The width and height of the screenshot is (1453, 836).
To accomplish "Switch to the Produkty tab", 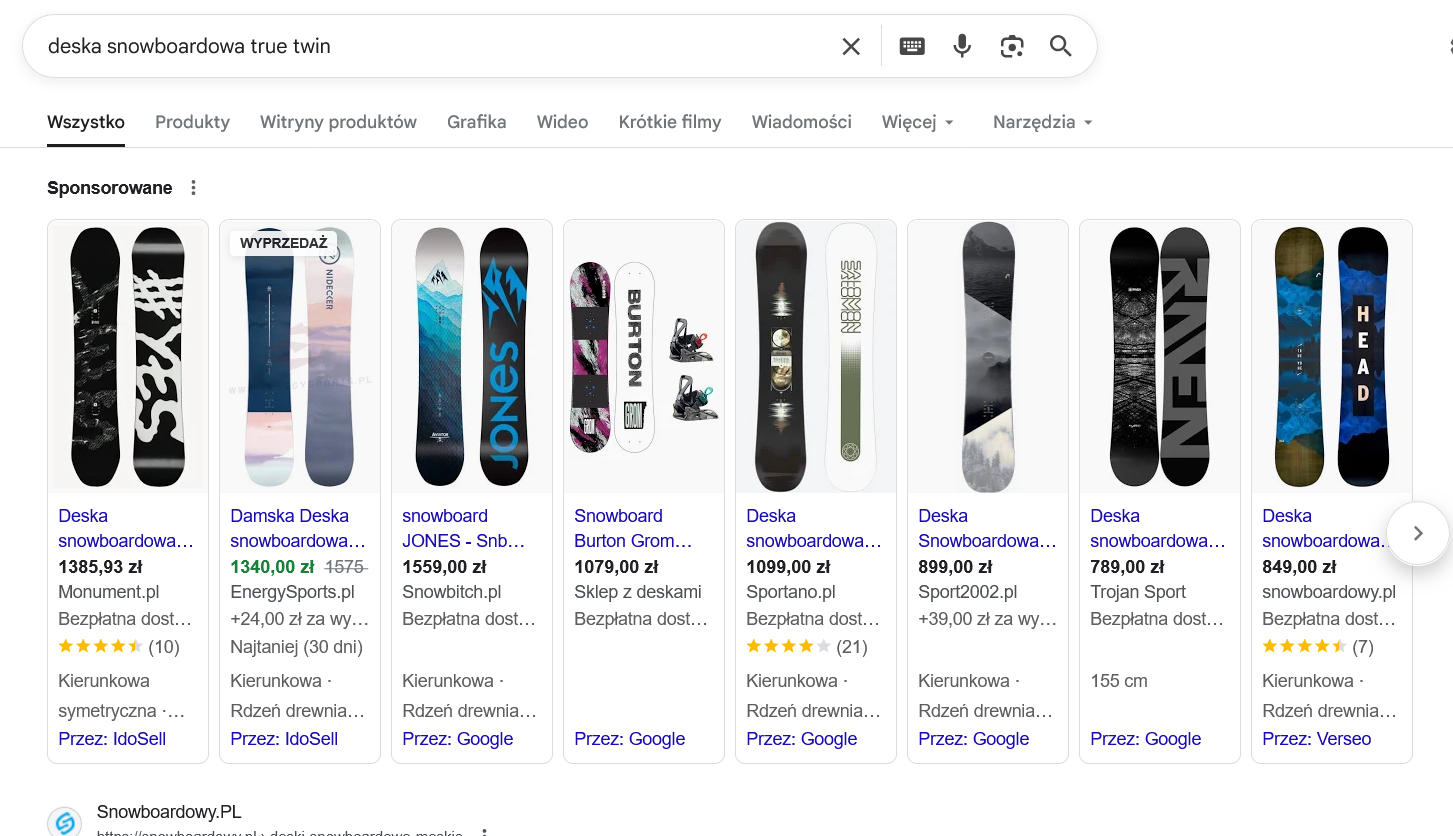I will pyautogui.click(x=192, y=122).
